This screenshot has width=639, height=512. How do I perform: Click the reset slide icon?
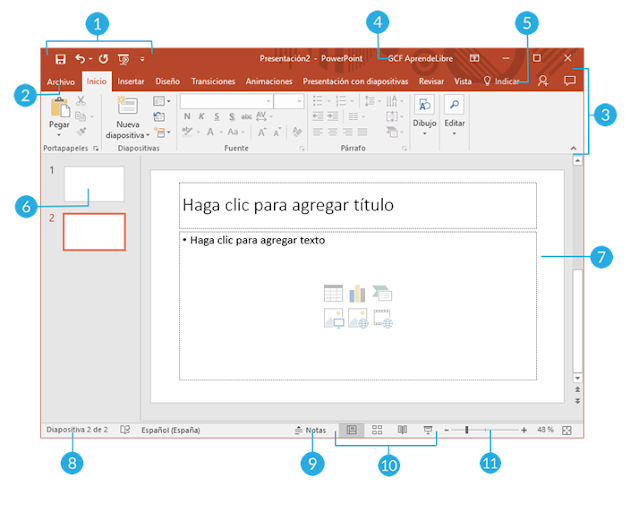pyautogui.click(x=159, y=117)
